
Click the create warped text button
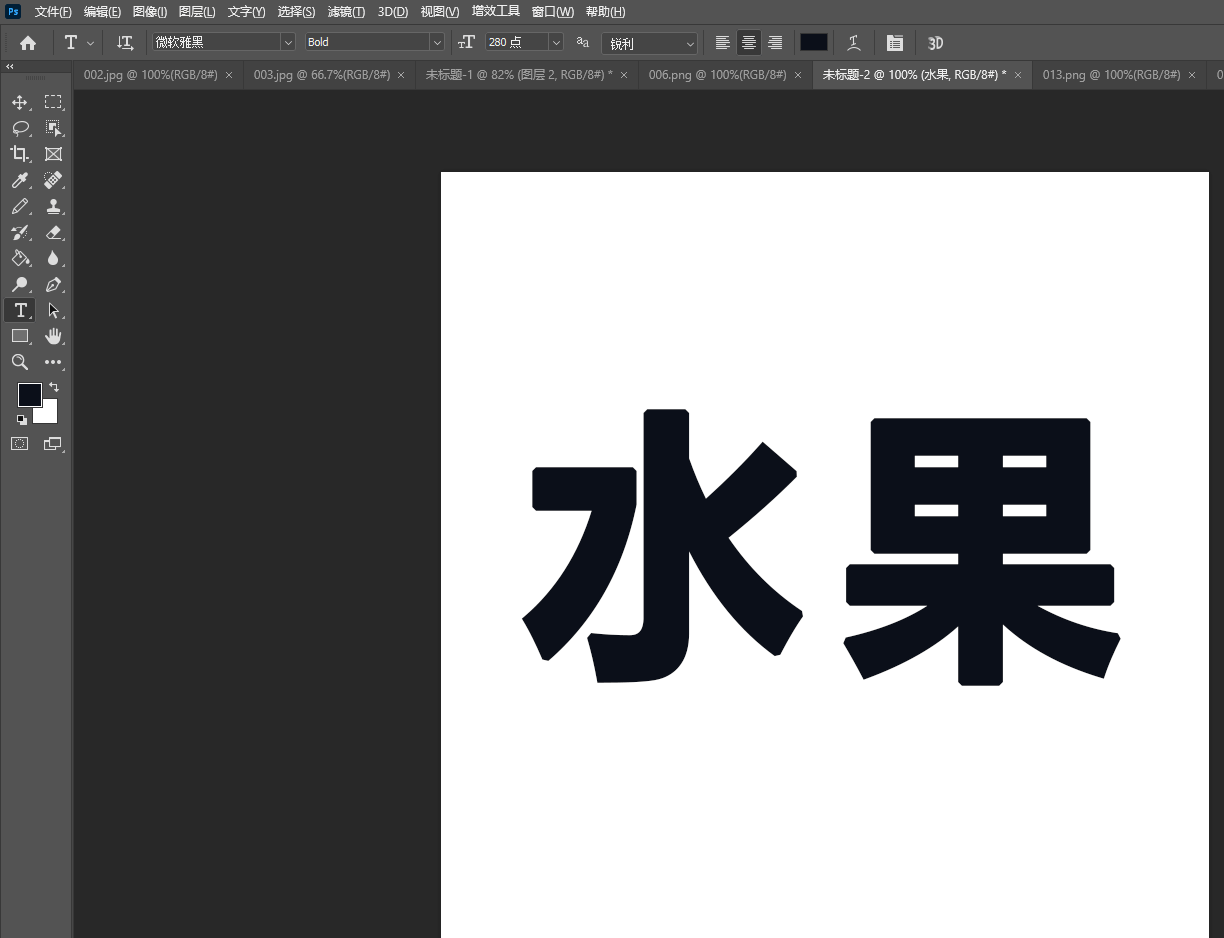tap(854, 43)
